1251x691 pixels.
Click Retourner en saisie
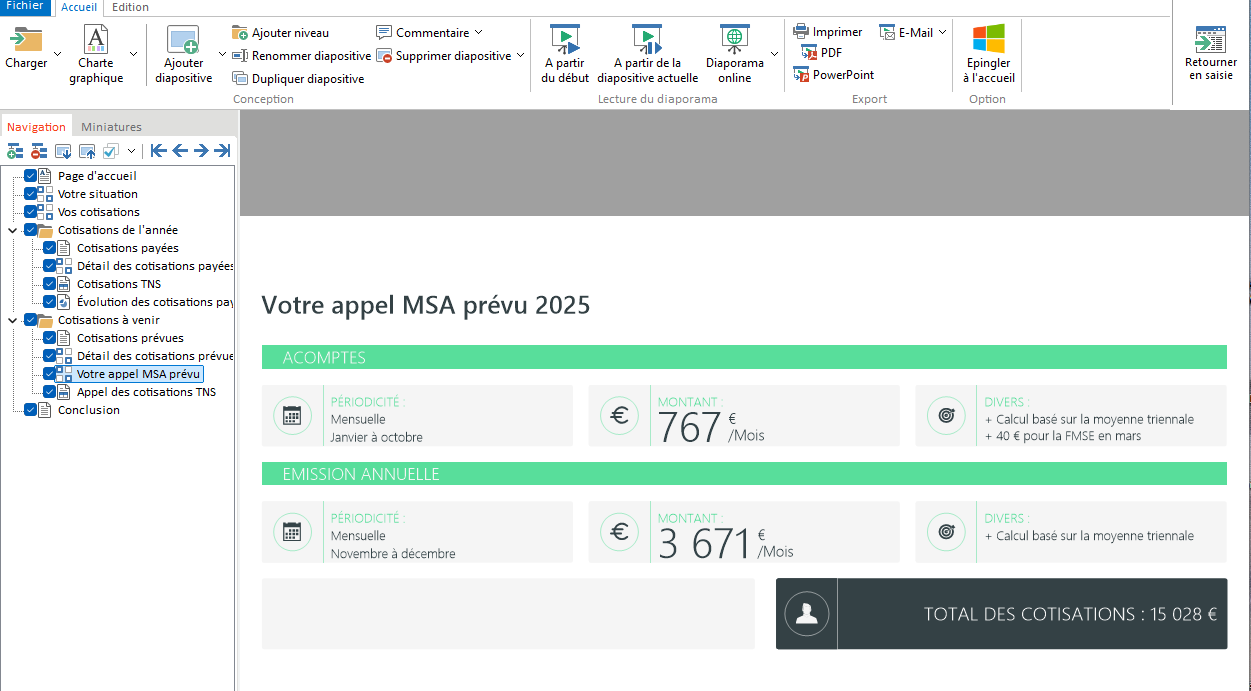(x=1210, y=54)
